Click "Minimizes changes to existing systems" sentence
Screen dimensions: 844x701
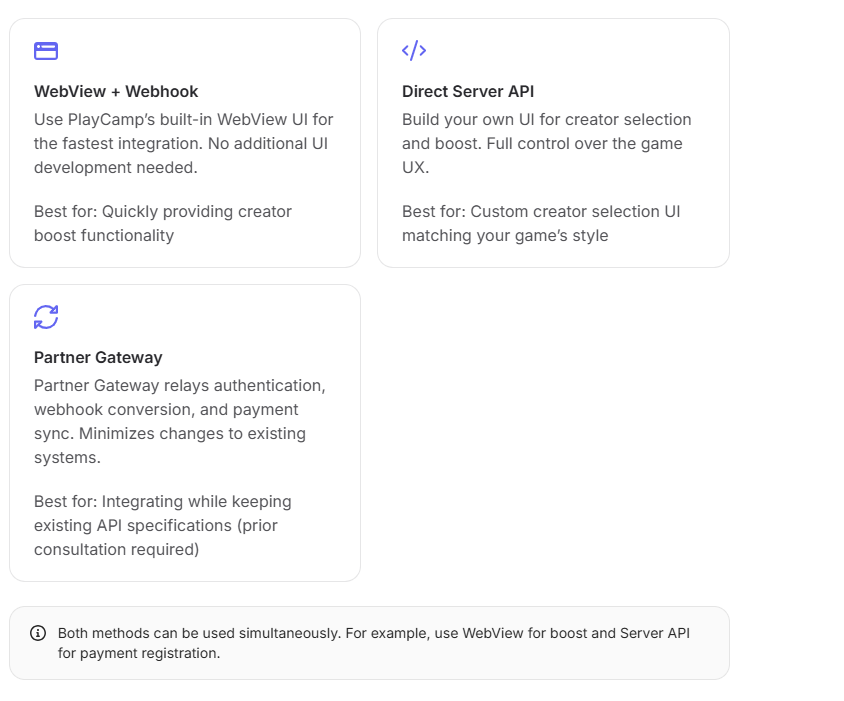point(170,446)
